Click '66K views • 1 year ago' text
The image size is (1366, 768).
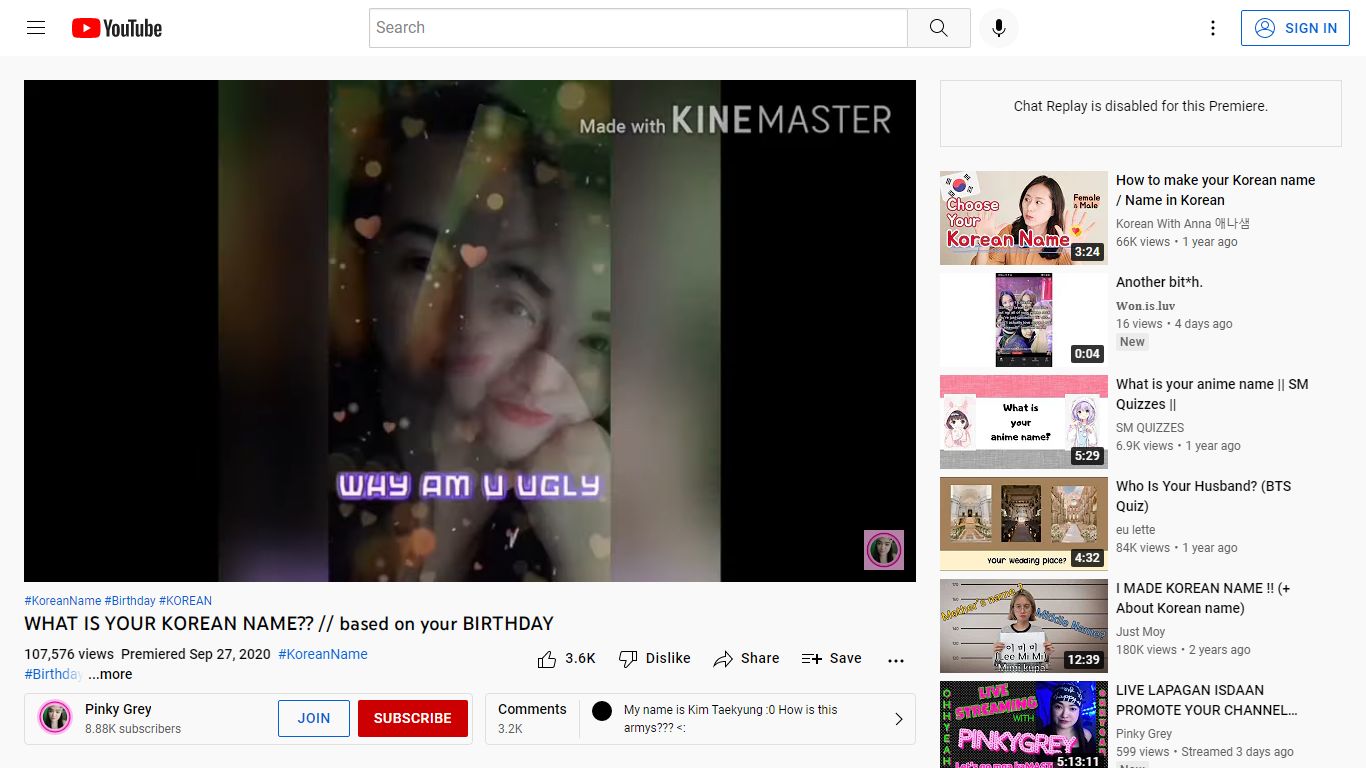(x=1177, y=242)
